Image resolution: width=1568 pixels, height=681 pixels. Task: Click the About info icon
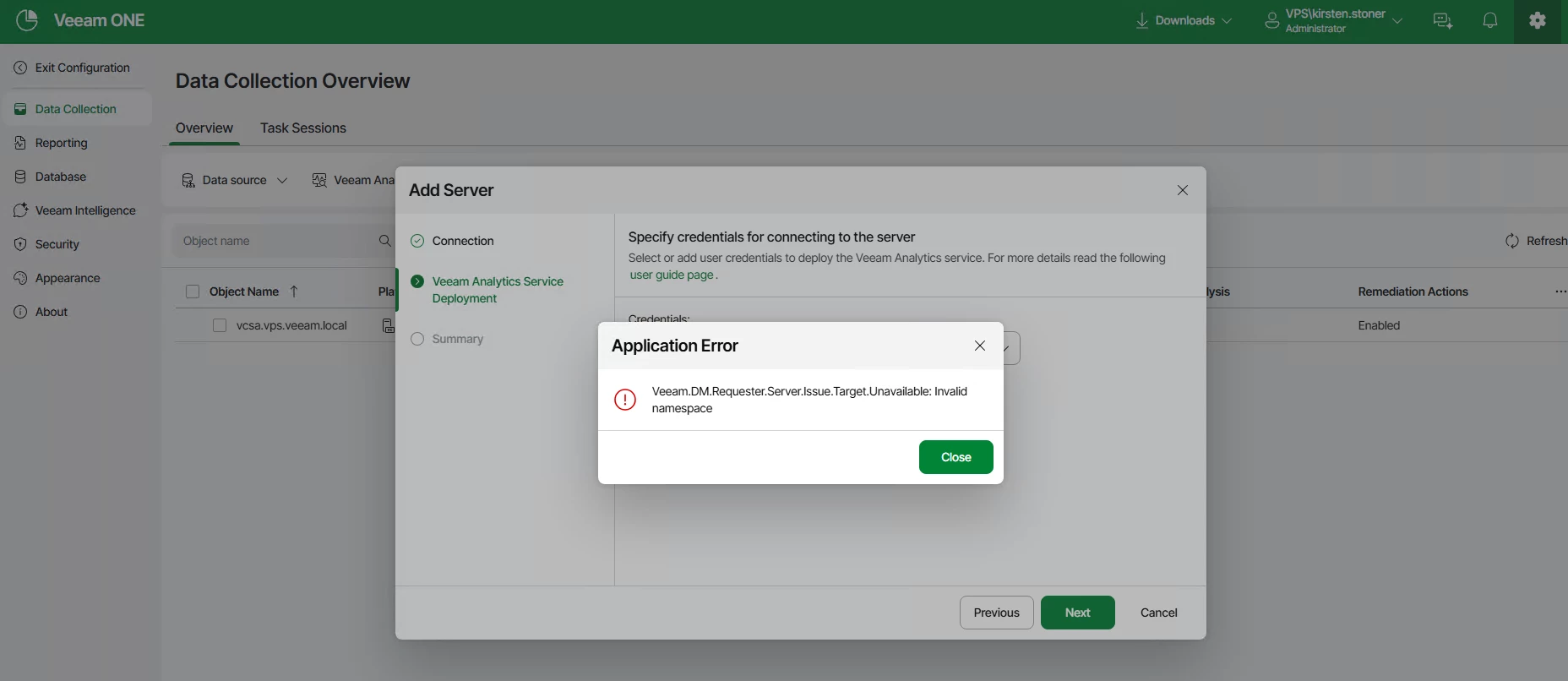click(x=20, y=312)
